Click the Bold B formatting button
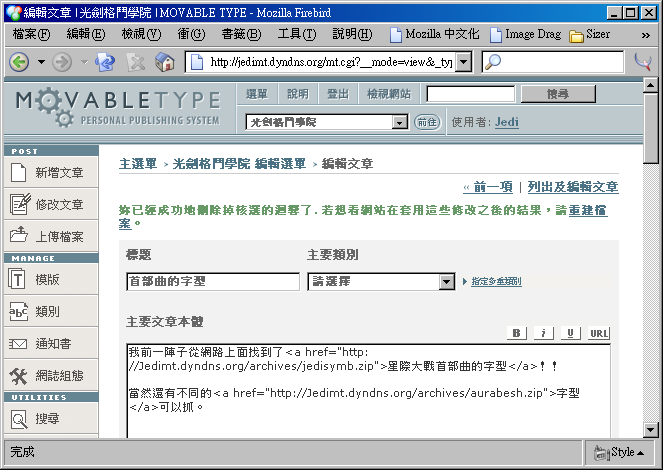The image size is (663, 470). click(x=517, y=333)
